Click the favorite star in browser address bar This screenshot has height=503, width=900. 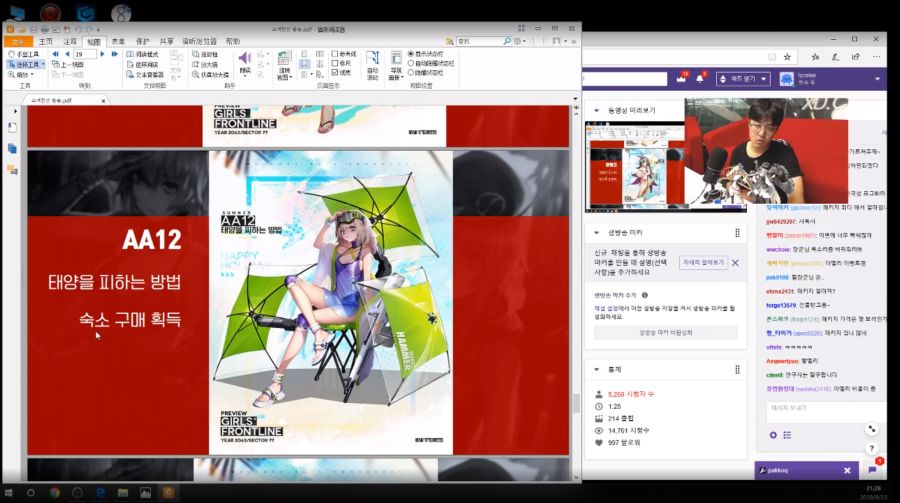pos(787,57)
